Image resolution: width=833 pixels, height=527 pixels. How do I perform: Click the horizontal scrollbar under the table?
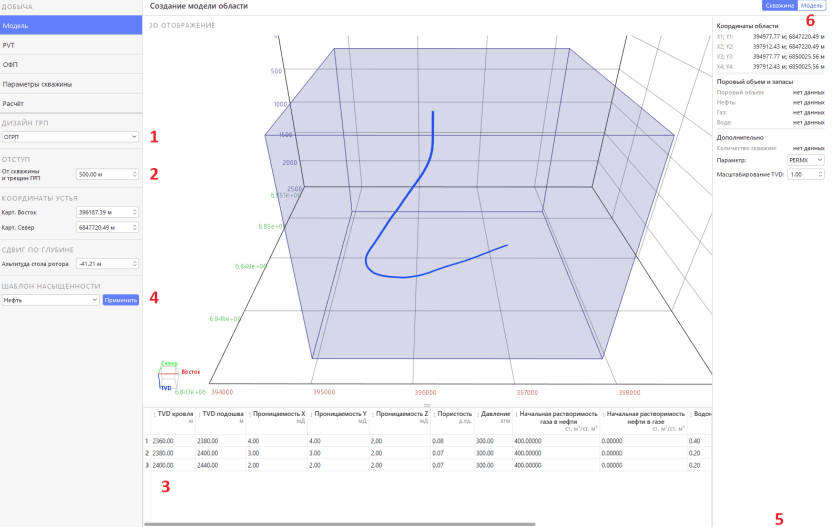[340, 523]
